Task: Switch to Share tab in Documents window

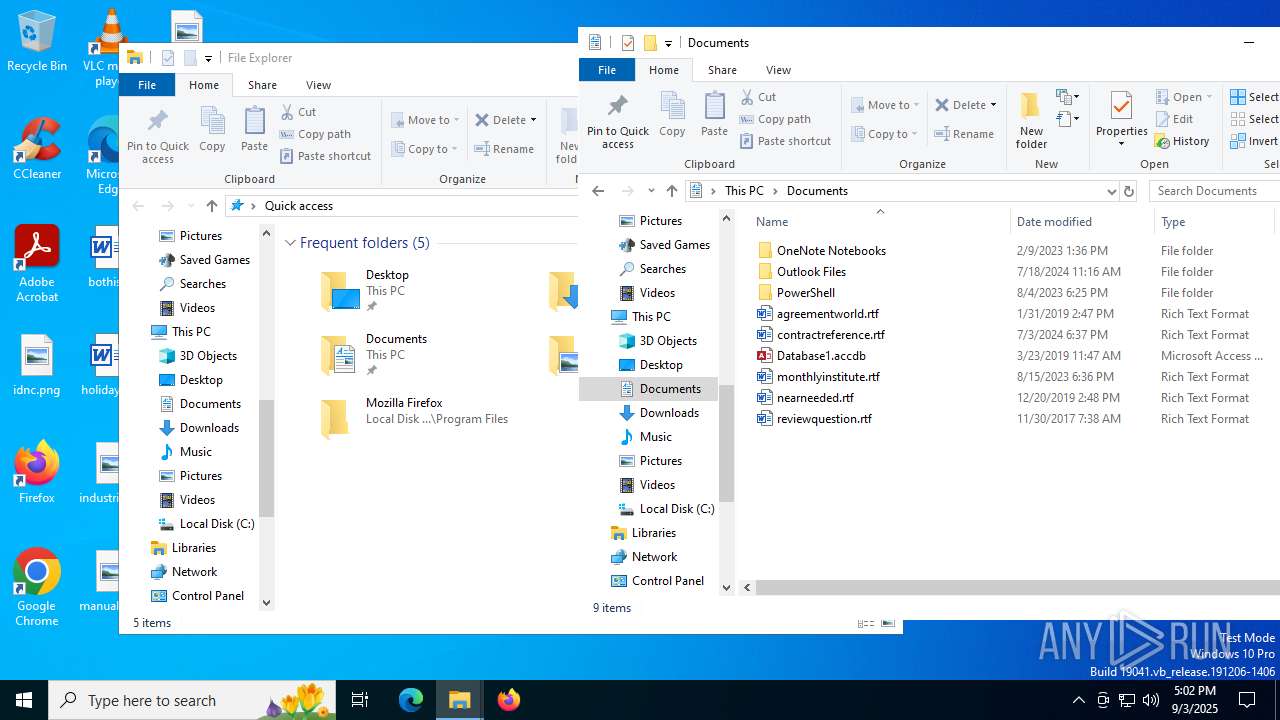Action: coord(722,70)
